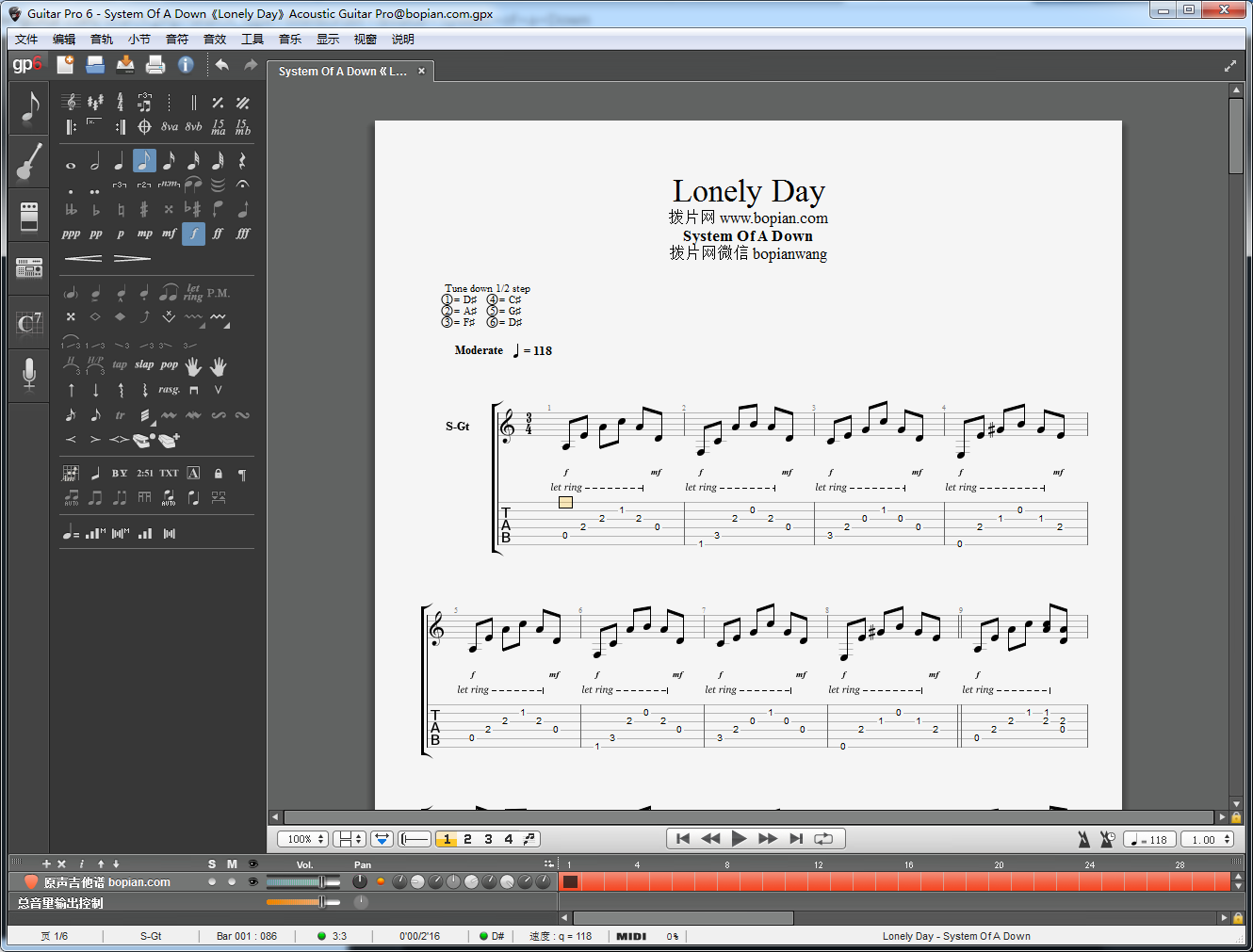
Task: Save the file via download-tray icon
Action: pos(125,64)
